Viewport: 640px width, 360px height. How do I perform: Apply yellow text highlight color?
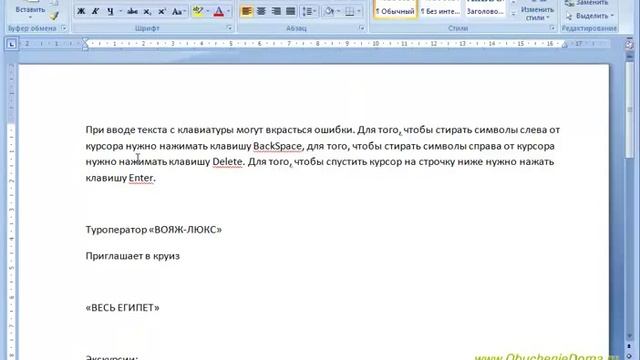(198, 11)
